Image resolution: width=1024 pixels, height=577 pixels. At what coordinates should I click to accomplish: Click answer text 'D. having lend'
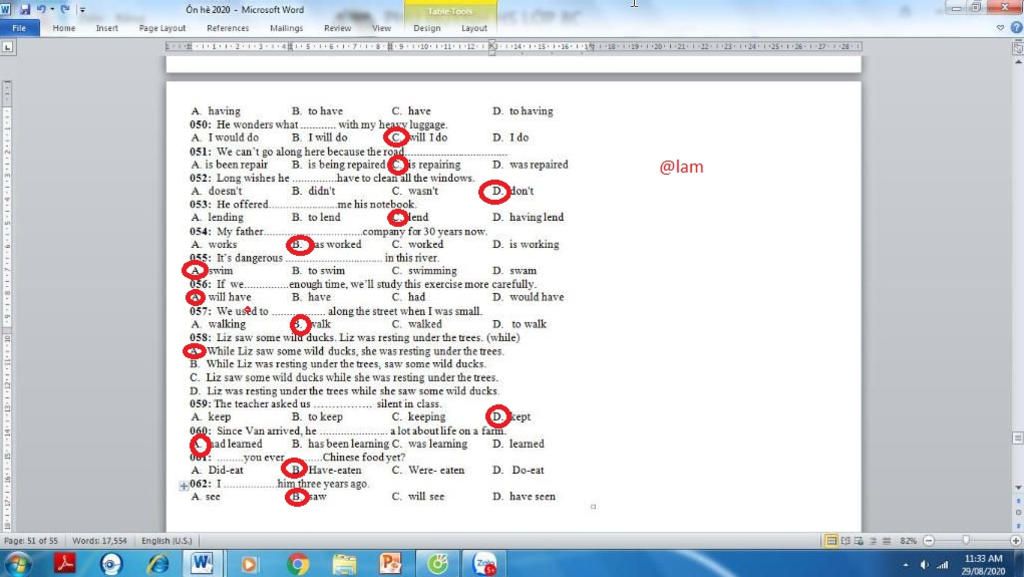click(x=528, y=217)
